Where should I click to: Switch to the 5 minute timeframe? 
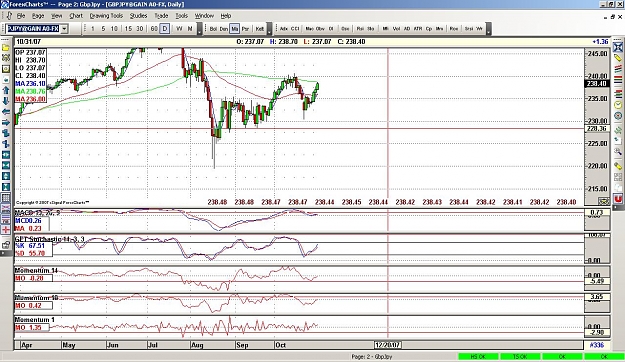(103, 29)
